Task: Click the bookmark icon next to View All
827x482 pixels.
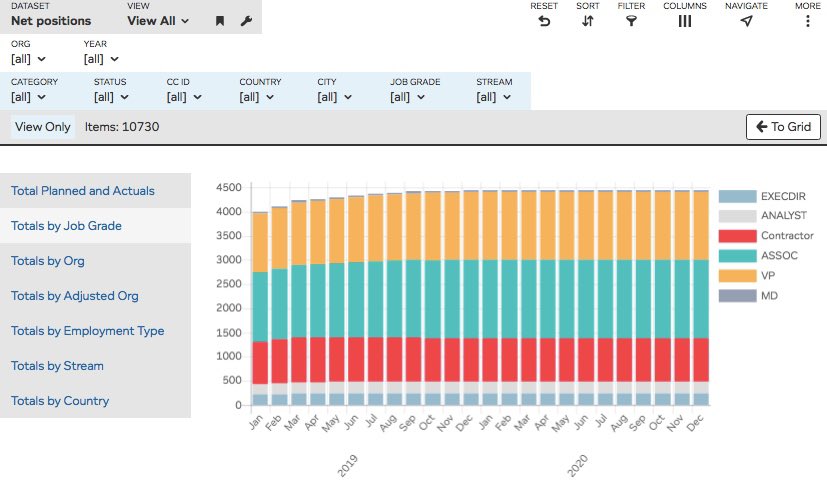Action: click(220, 21)
